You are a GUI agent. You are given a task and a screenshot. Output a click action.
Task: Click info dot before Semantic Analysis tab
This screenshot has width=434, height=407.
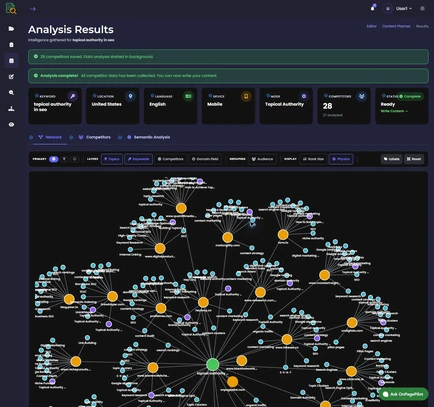click(120, 137)
